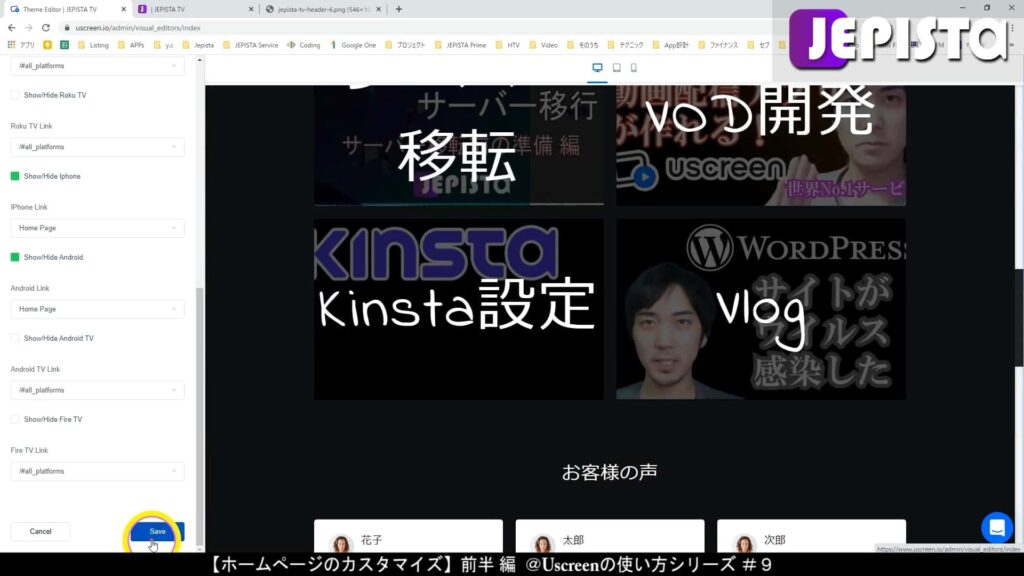The width and height of the screenshot is (1024, 576).
Task: Open the ファイナンス bookmark folder
Action: [x=718, y=45]
